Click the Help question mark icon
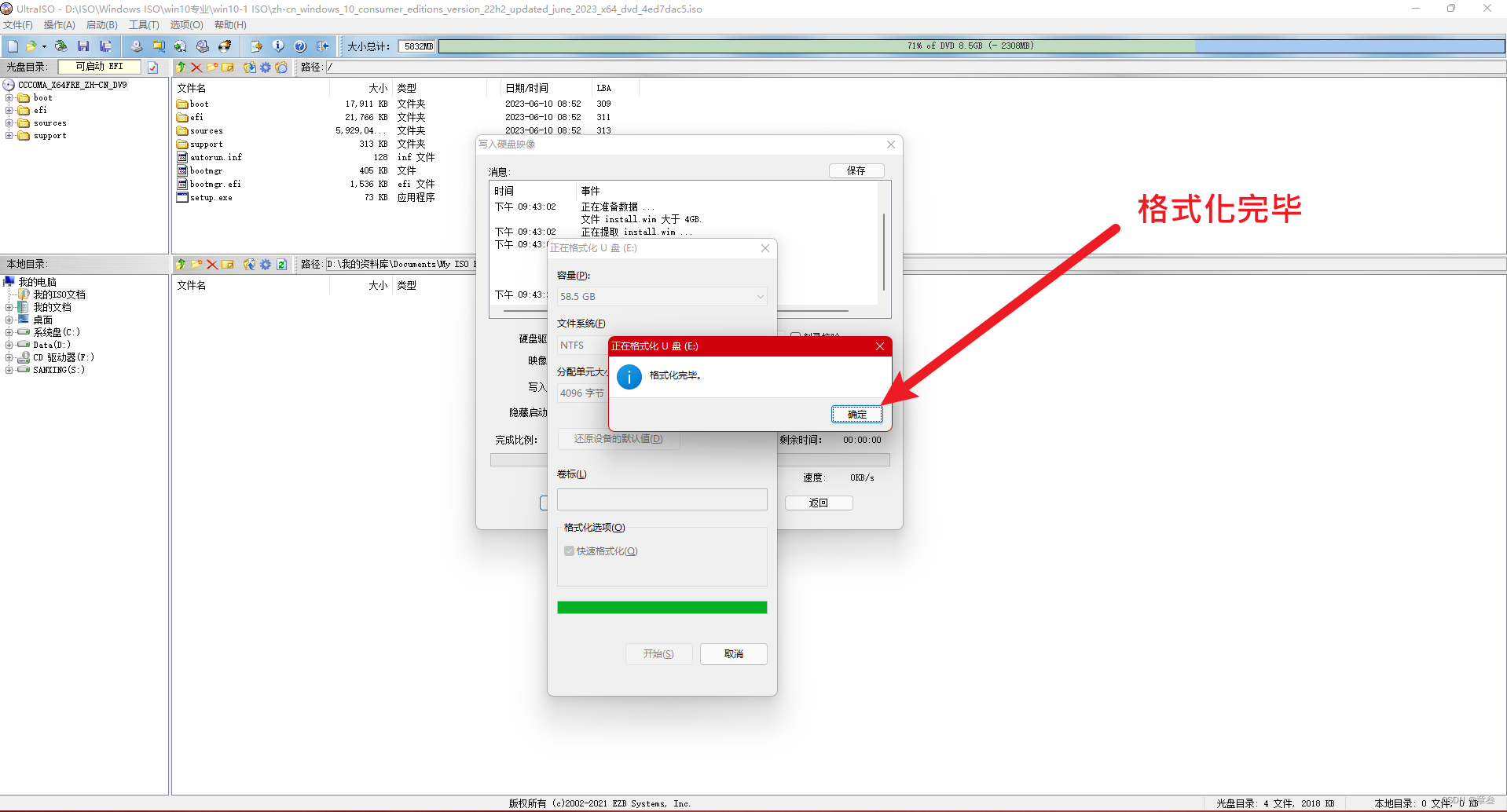 point(300,46)
